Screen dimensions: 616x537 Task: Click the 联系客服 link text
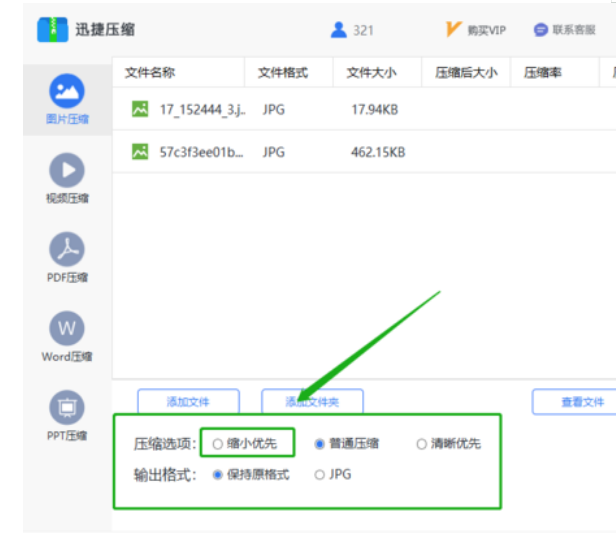click(574, 30)
